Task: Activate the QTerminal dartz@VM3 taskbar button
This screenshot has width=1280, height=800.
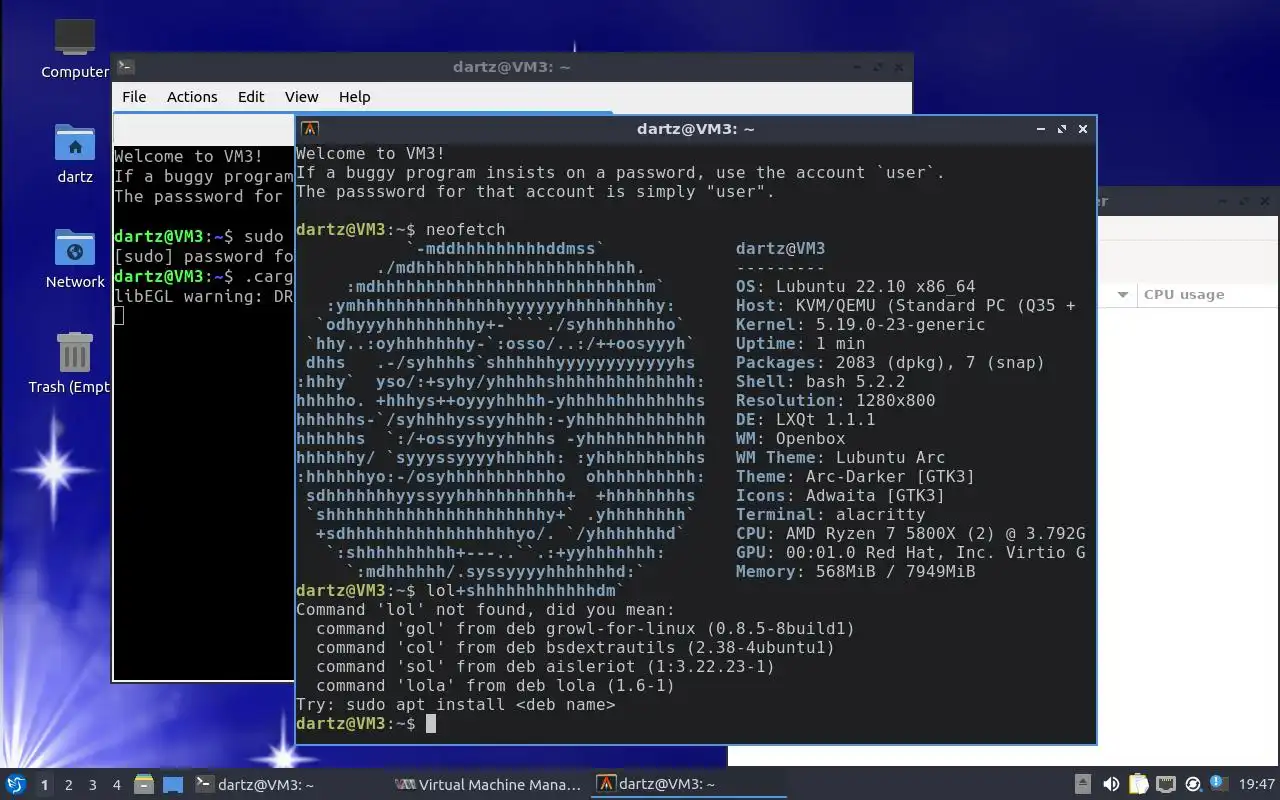Action: click(x=288, y=785)
